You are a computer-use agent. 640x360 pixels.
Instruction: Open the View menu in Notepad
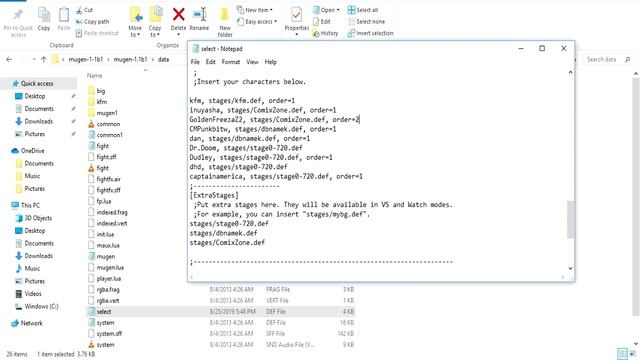coord(252,62)
